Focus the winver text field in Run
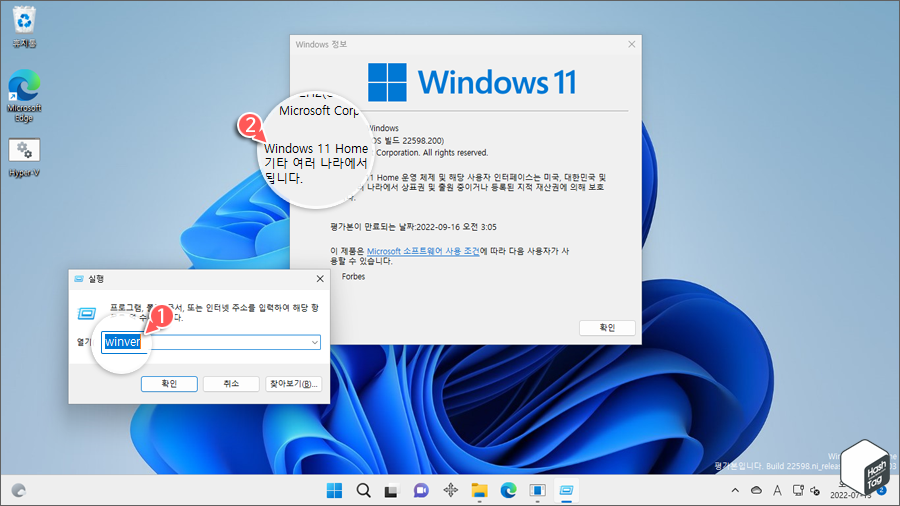 211,342
